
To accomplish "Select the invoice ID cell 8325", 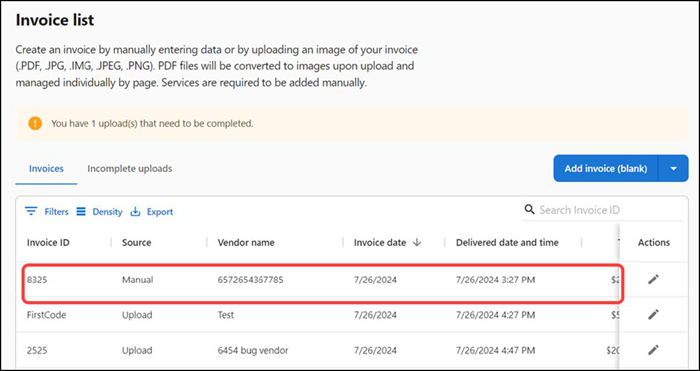I will [x=36, y=280].
